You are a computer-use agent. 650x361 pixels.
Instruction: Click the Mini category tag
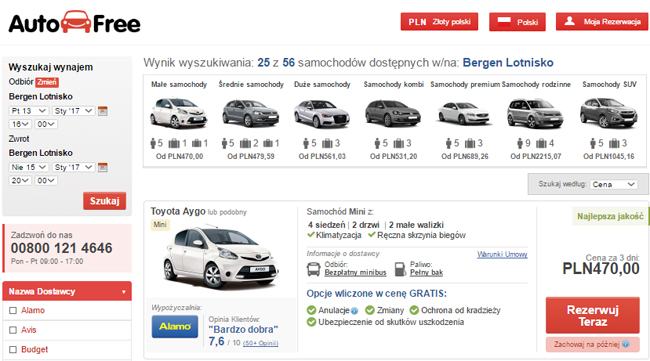pyautogui.click(x=160, y=225)
